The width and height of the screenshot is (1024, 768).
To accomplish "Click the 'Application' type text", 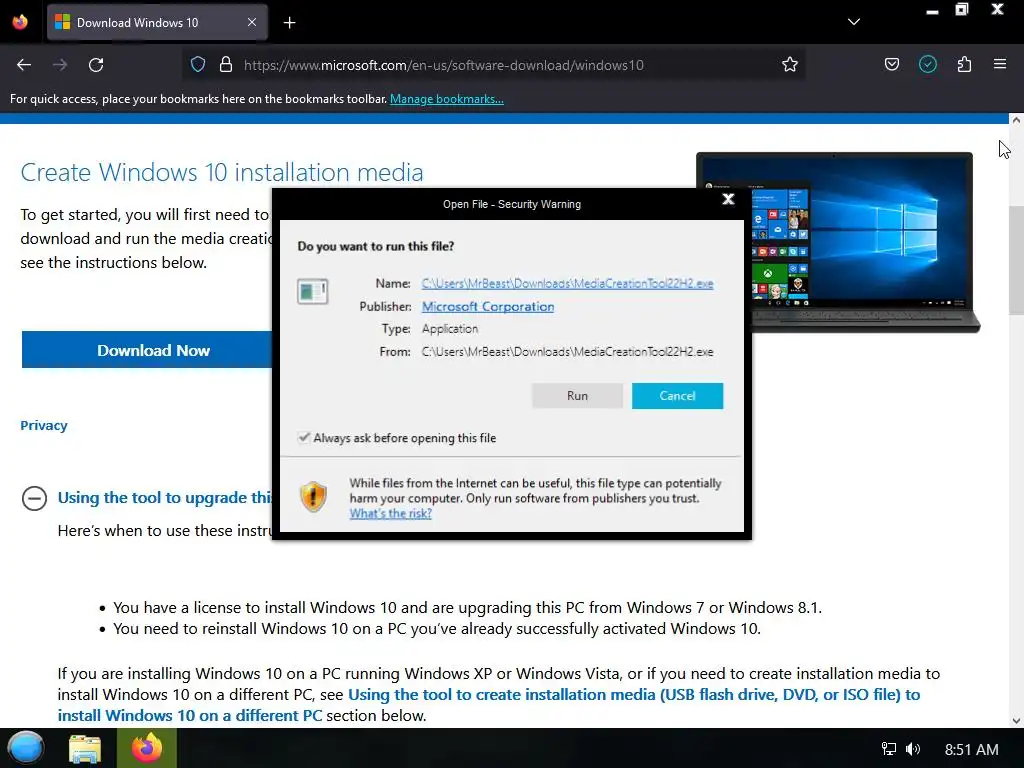I will coord(450,329).
